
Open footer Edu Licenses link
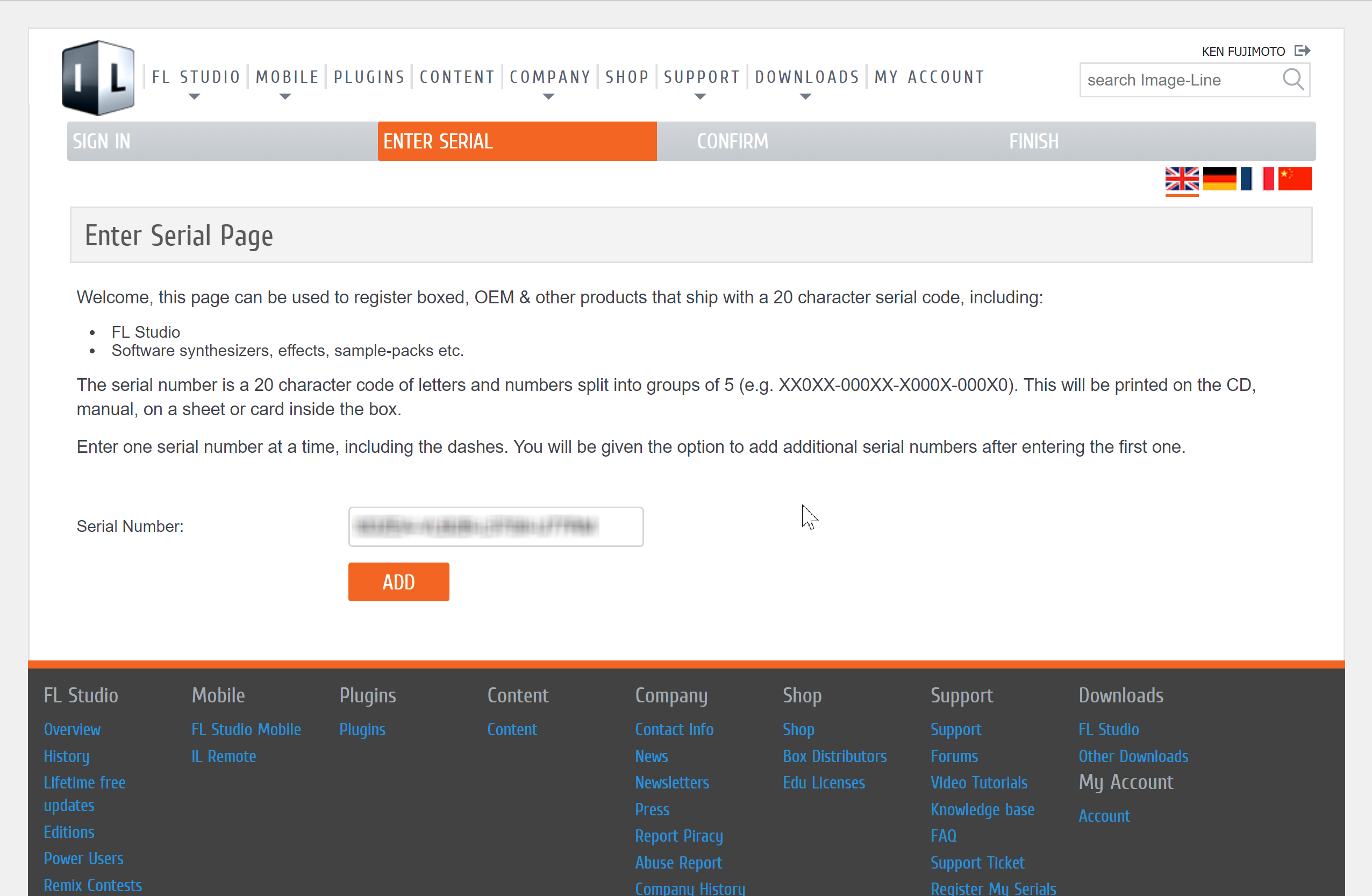tap(824, 783)
